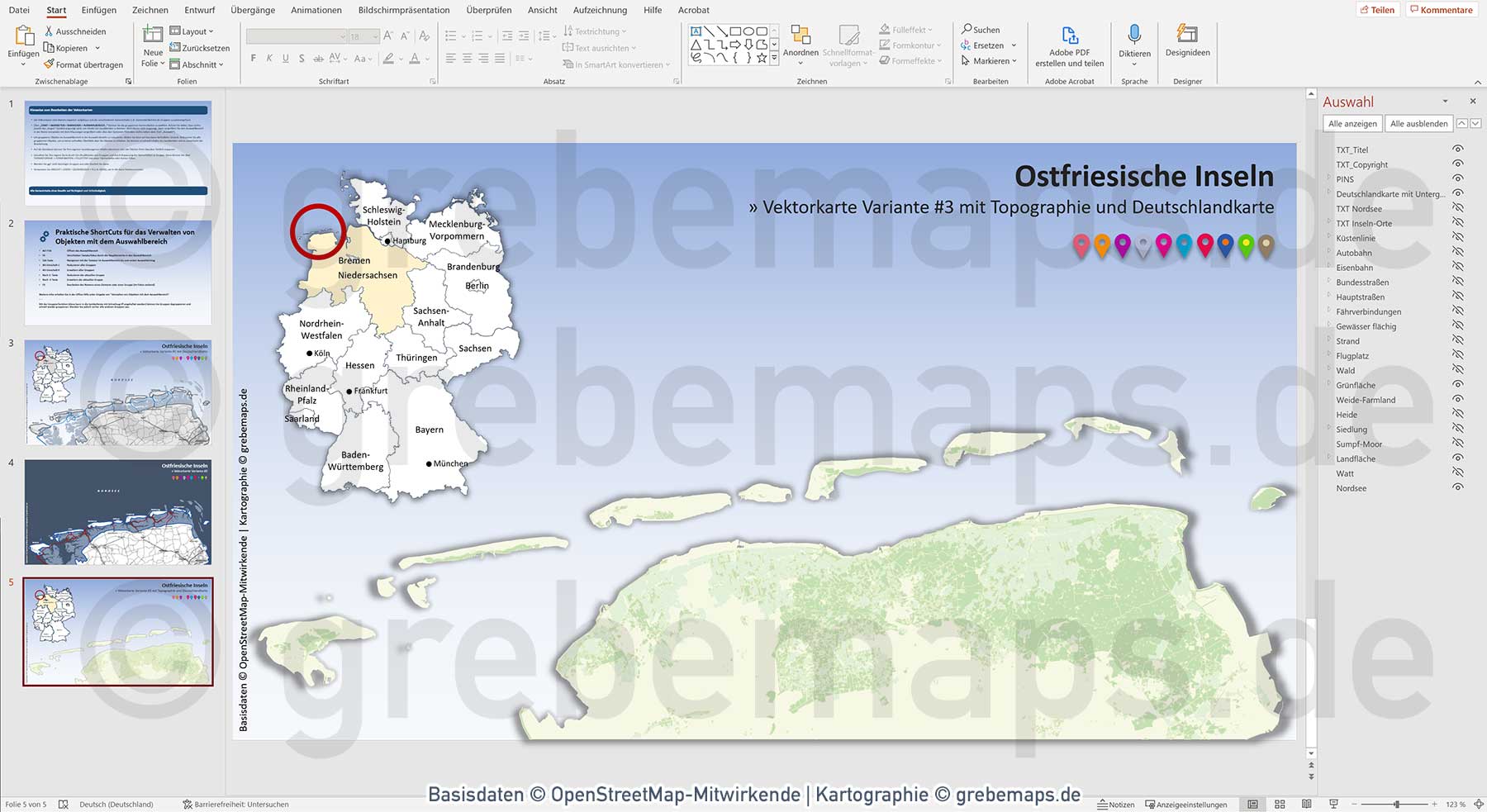Adjust the zoom slider at bottom right
The image size is (1487, 812).
point(1399,803)
